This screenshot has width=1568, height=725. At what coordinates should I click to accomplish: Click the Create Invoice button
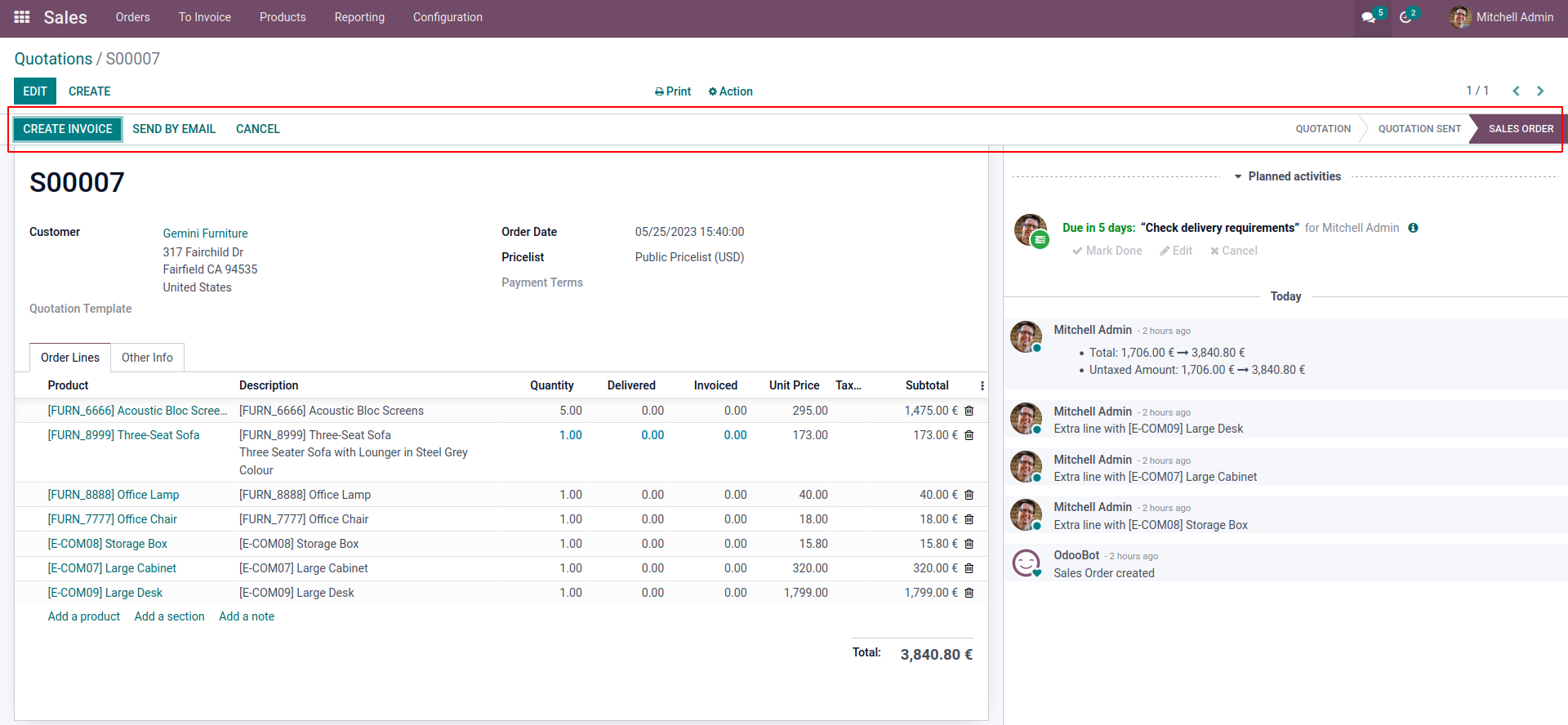68,129
